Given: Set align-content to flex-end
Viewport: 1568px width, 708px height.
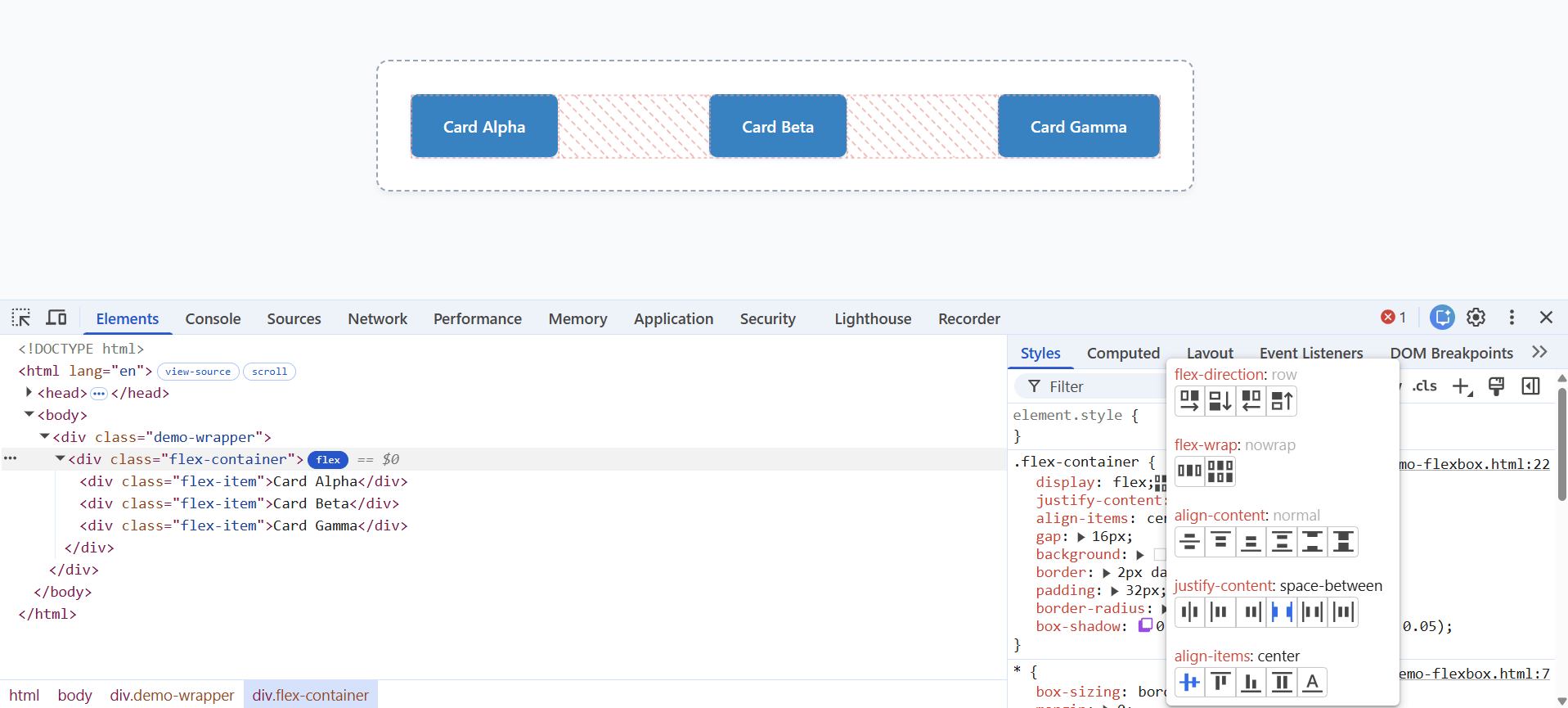Looking at the screenshot, I should click(1251, 542).
